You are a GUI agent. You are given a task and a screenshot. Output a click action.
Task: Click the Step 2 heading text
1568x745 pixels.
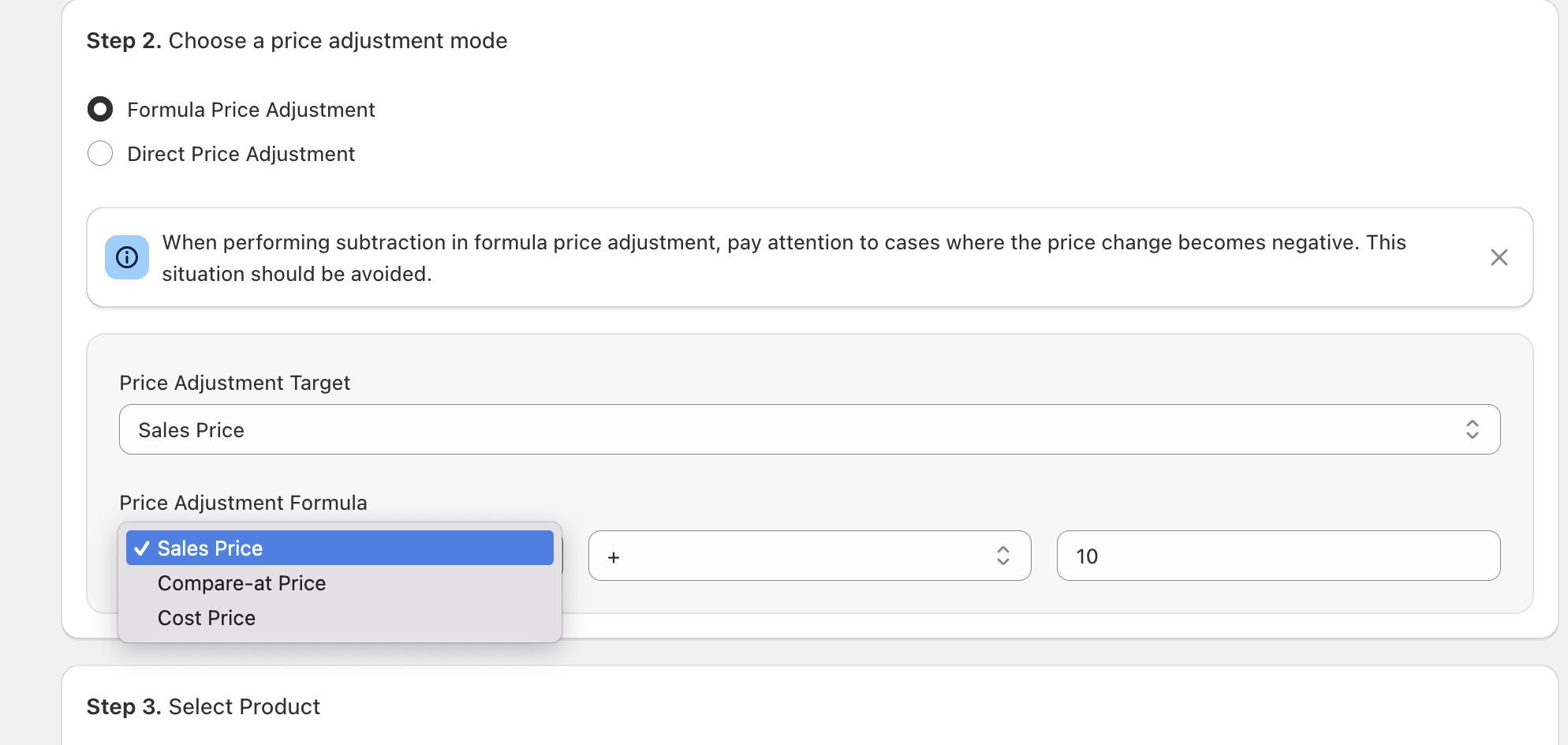click(x=297, y=41)
